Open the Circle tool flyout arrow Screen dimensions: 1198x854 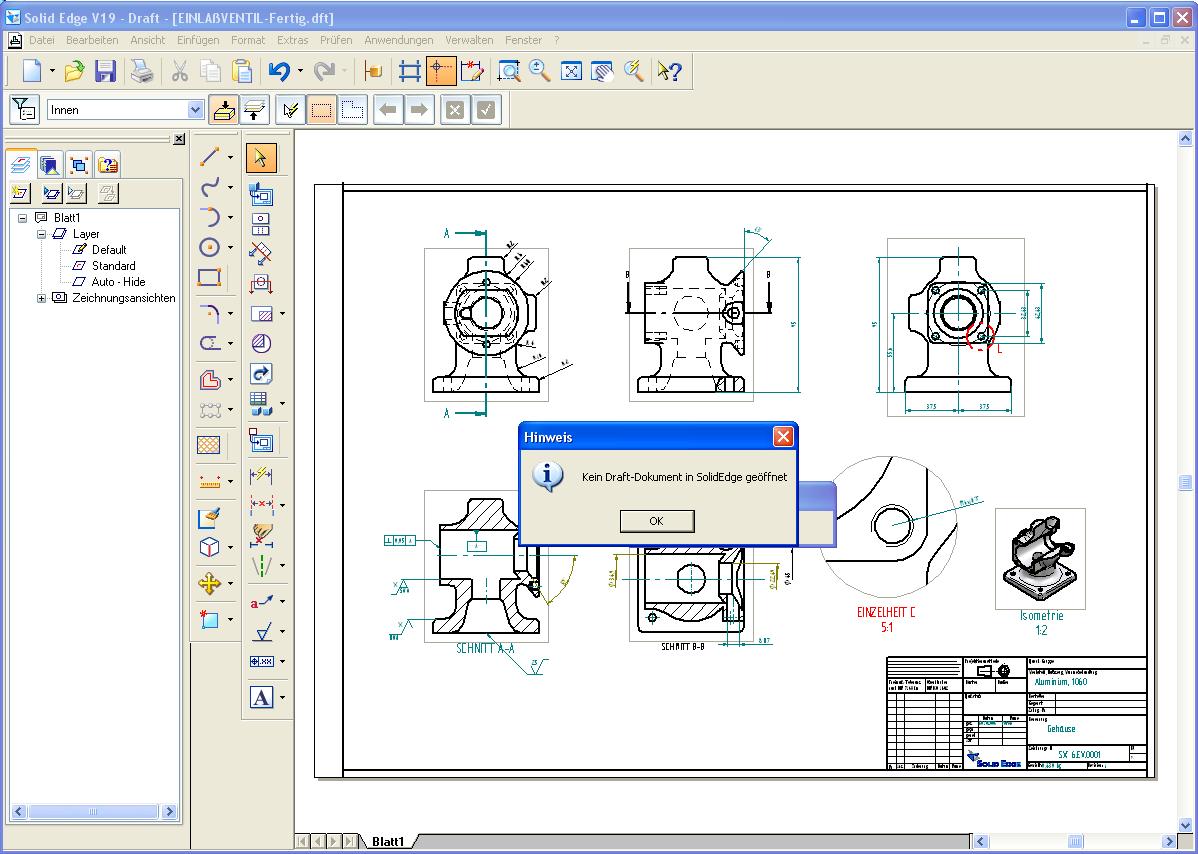coord(230,247)
